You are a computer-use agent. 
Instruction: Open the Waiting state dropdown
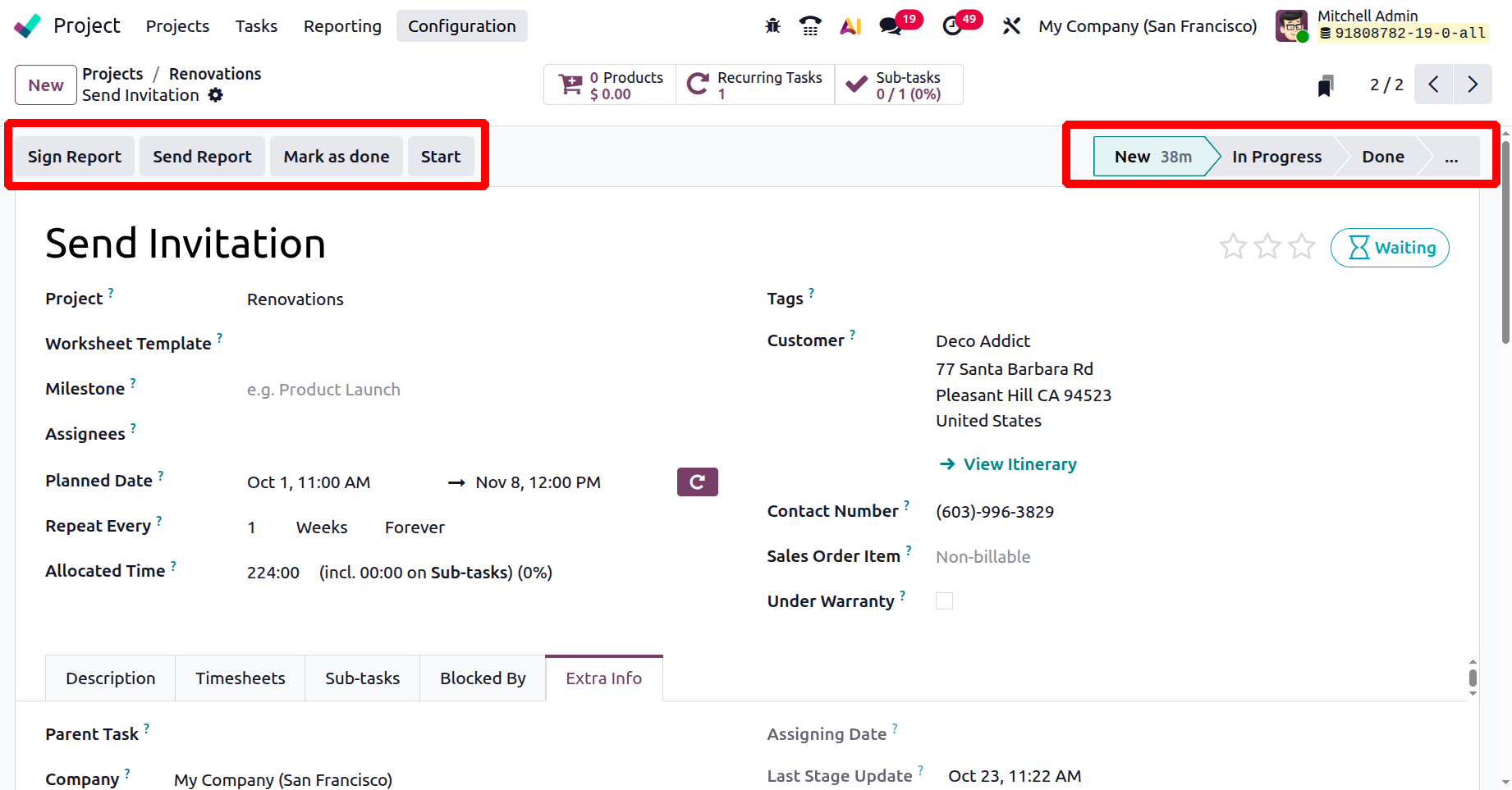(1390, 248)
